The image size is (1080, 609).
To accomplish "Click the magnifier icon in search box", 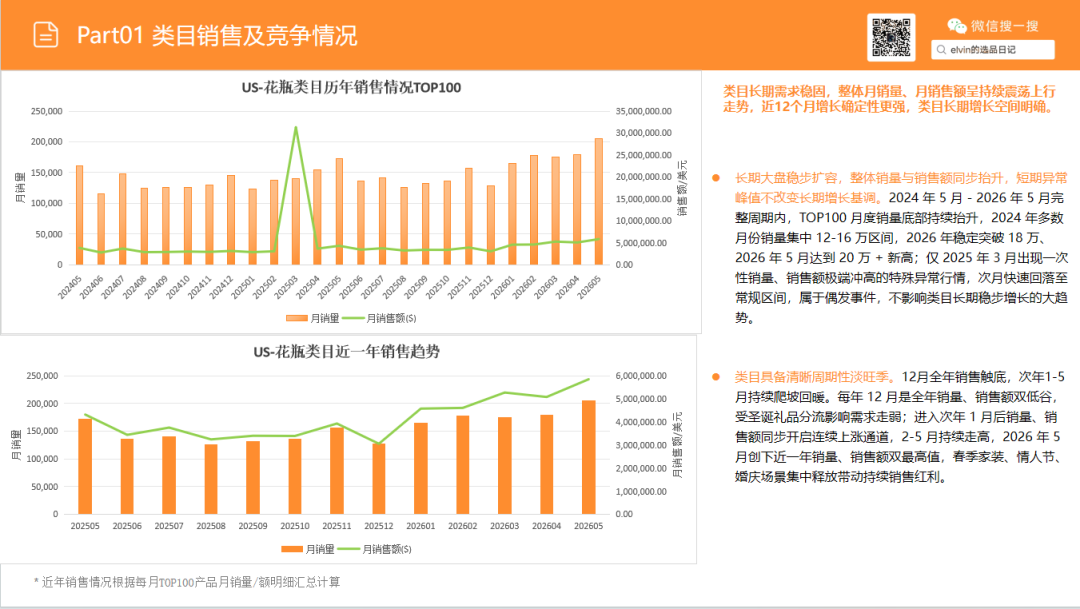I will tap(942, 50).
